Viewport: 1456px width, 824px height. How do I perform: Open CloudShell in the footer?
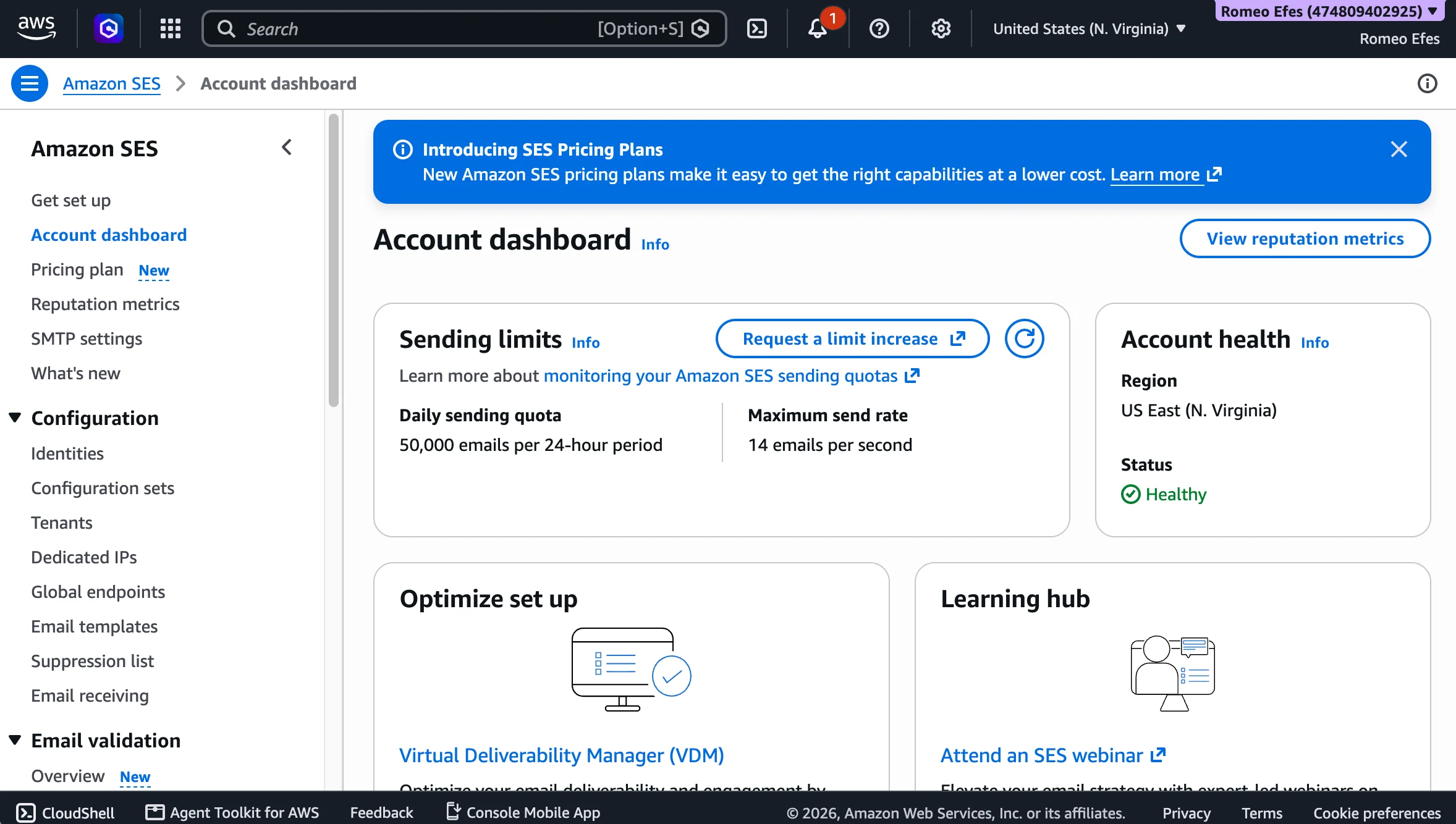[66, 813]
